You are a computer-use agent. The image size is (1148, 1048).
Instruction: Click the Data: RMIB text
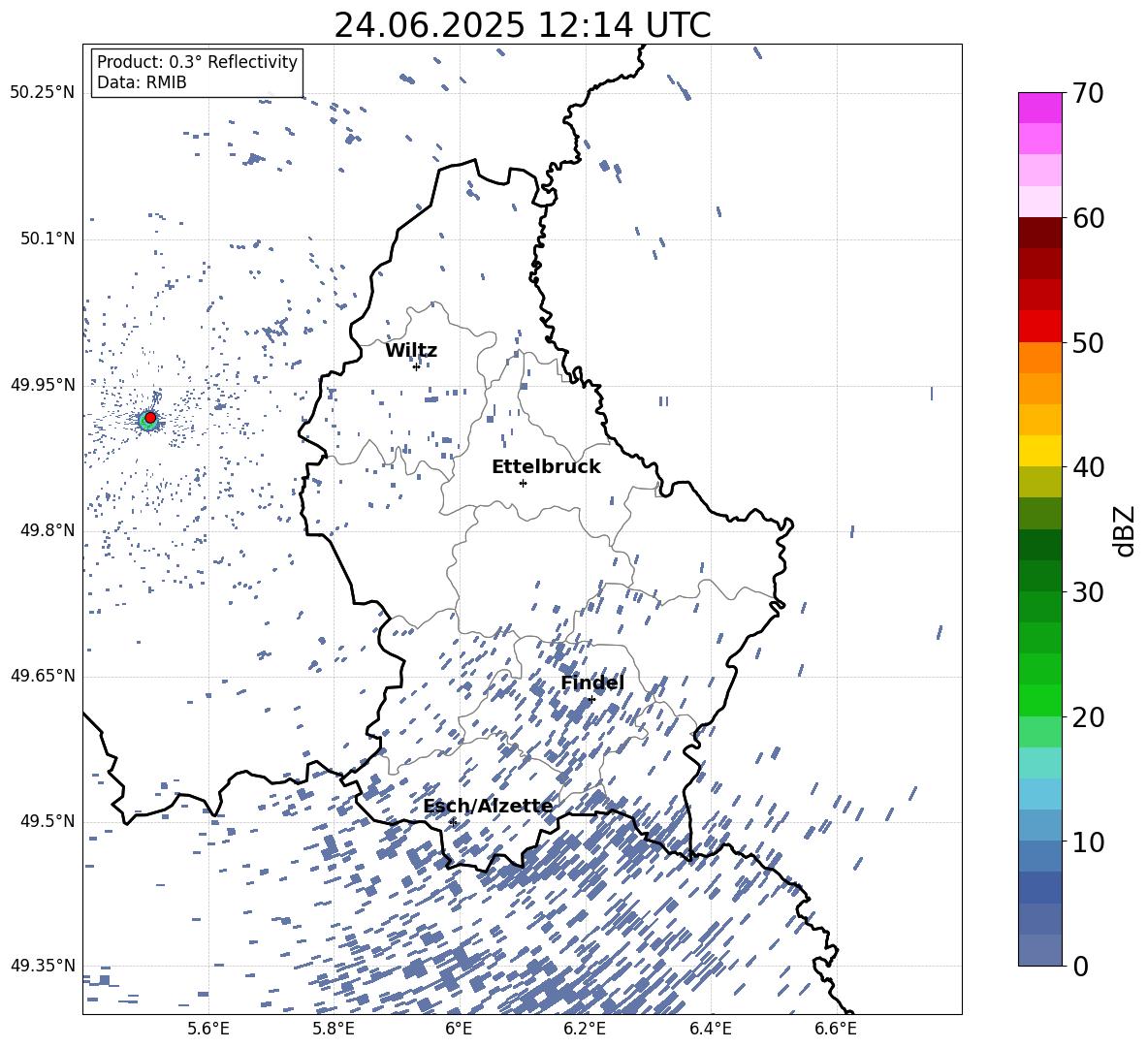(x=142, y=82)
